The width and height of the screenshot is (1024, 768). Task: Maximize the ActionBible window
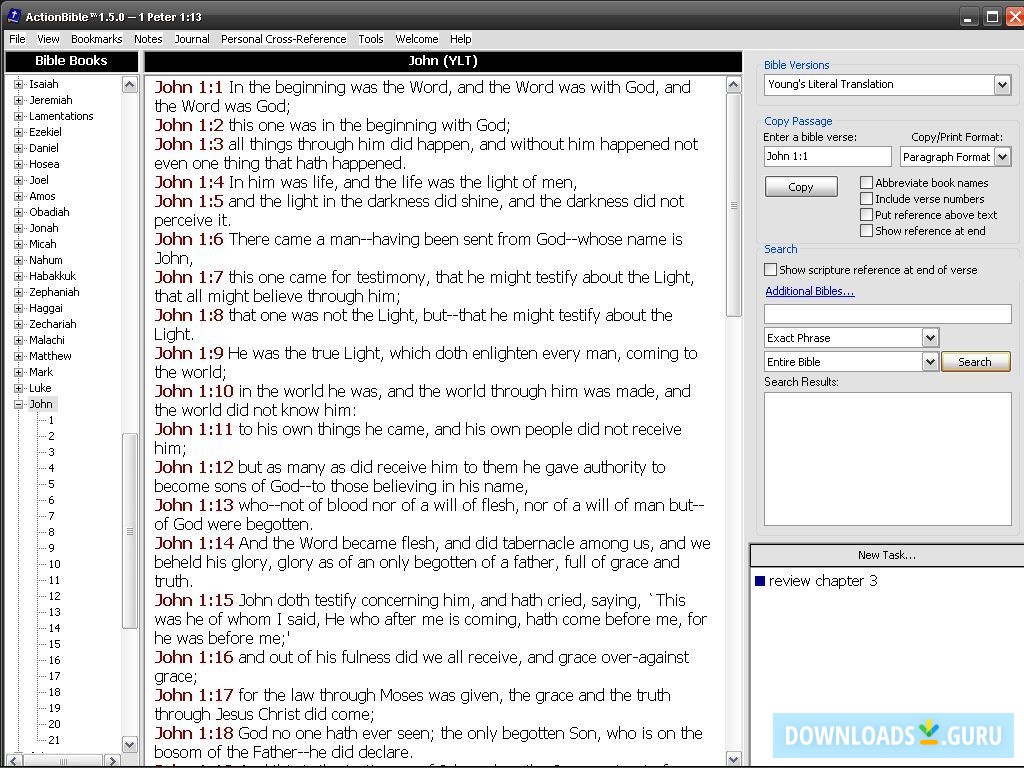pyautogui.click(x=992, y=17)
